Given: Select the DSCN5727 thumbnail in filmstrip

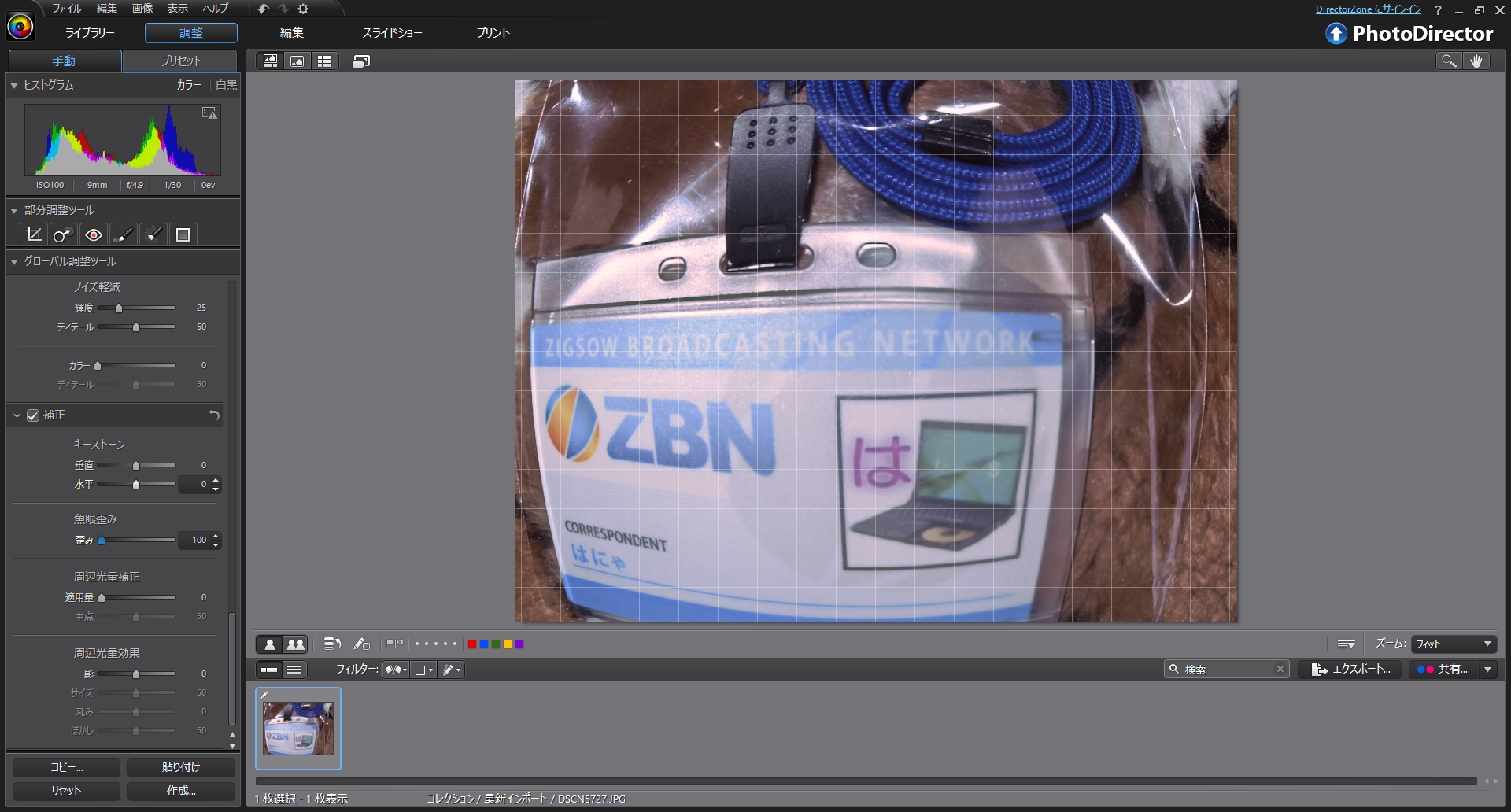Looking at the screenshot, I should click(x=298, y=729).
